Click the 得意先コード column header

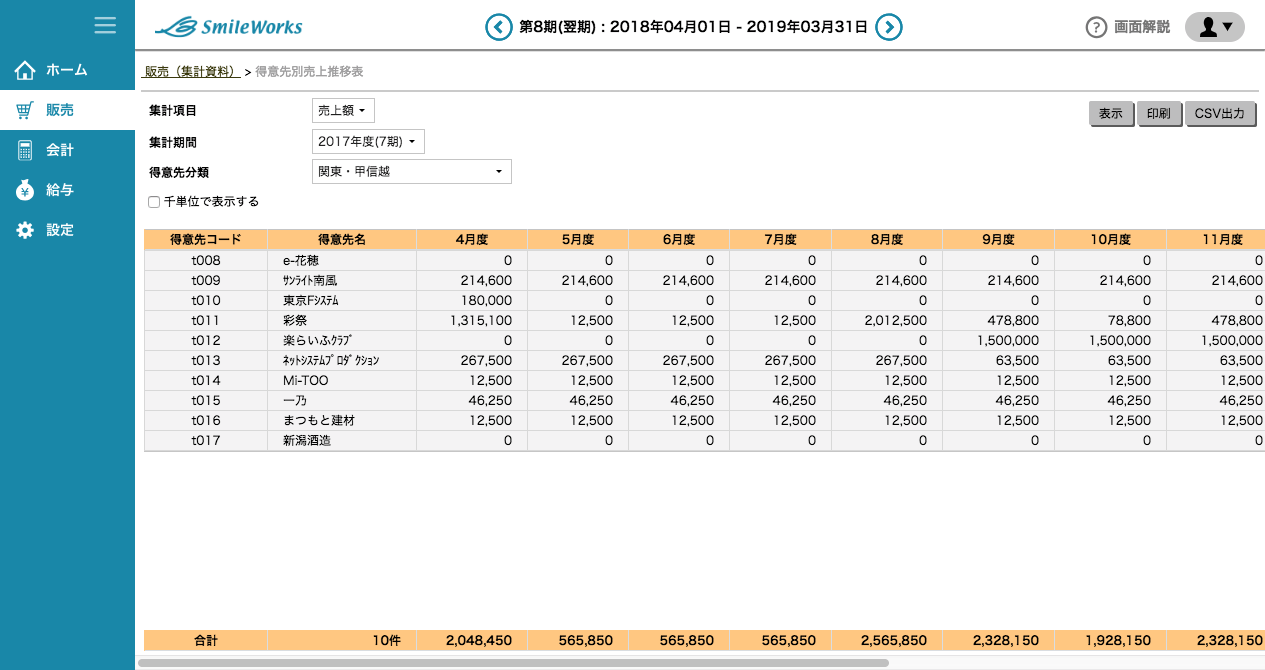[205, 240]
